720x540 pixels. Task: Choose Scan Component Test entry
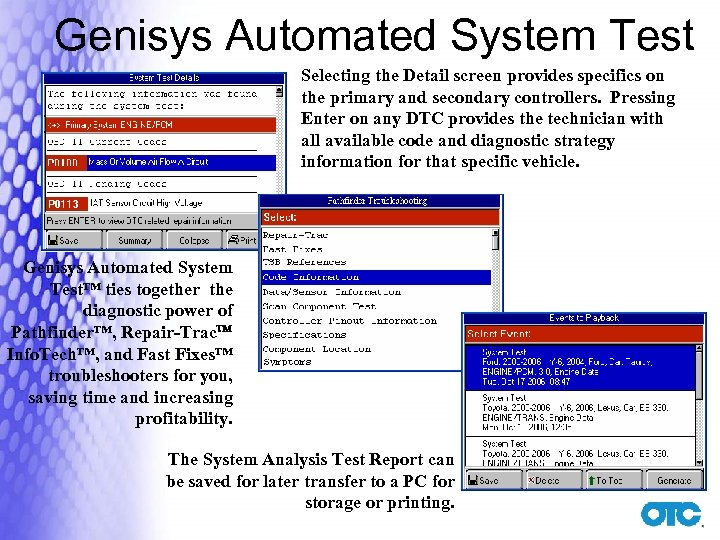(x=320, y=306)
